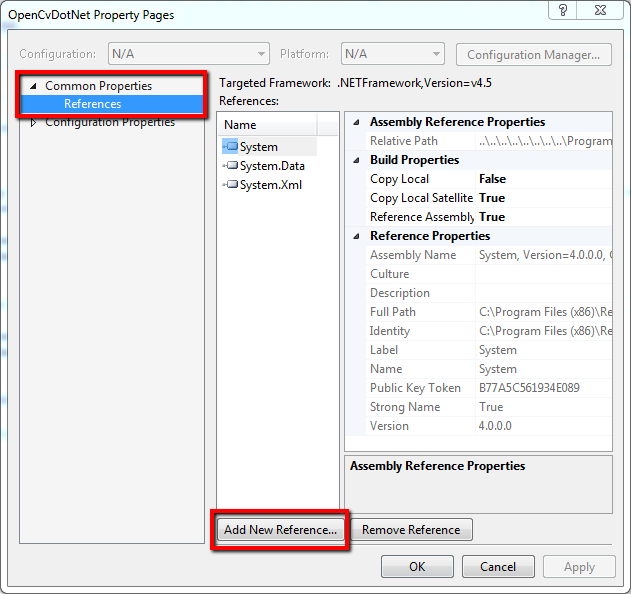Image resolution: width=631 pixels, height=594 pixels.
Task: Click the Strong Name True value
Action: coord(491,407)
